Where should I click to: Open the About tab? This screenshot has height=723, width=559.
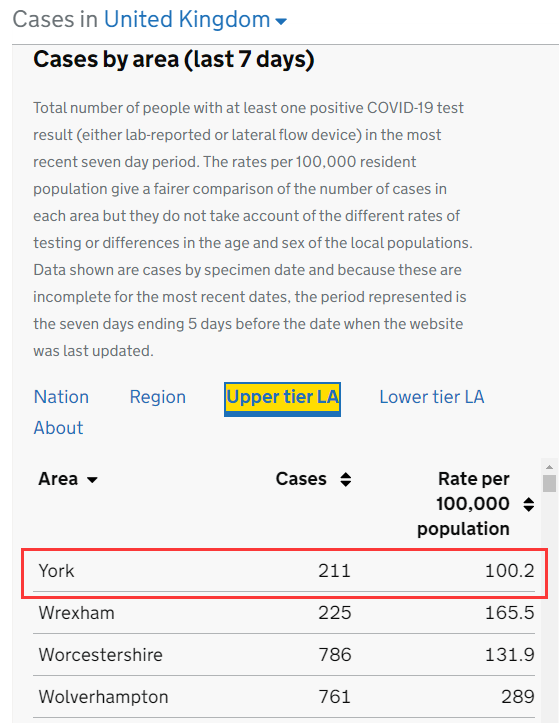59,428
